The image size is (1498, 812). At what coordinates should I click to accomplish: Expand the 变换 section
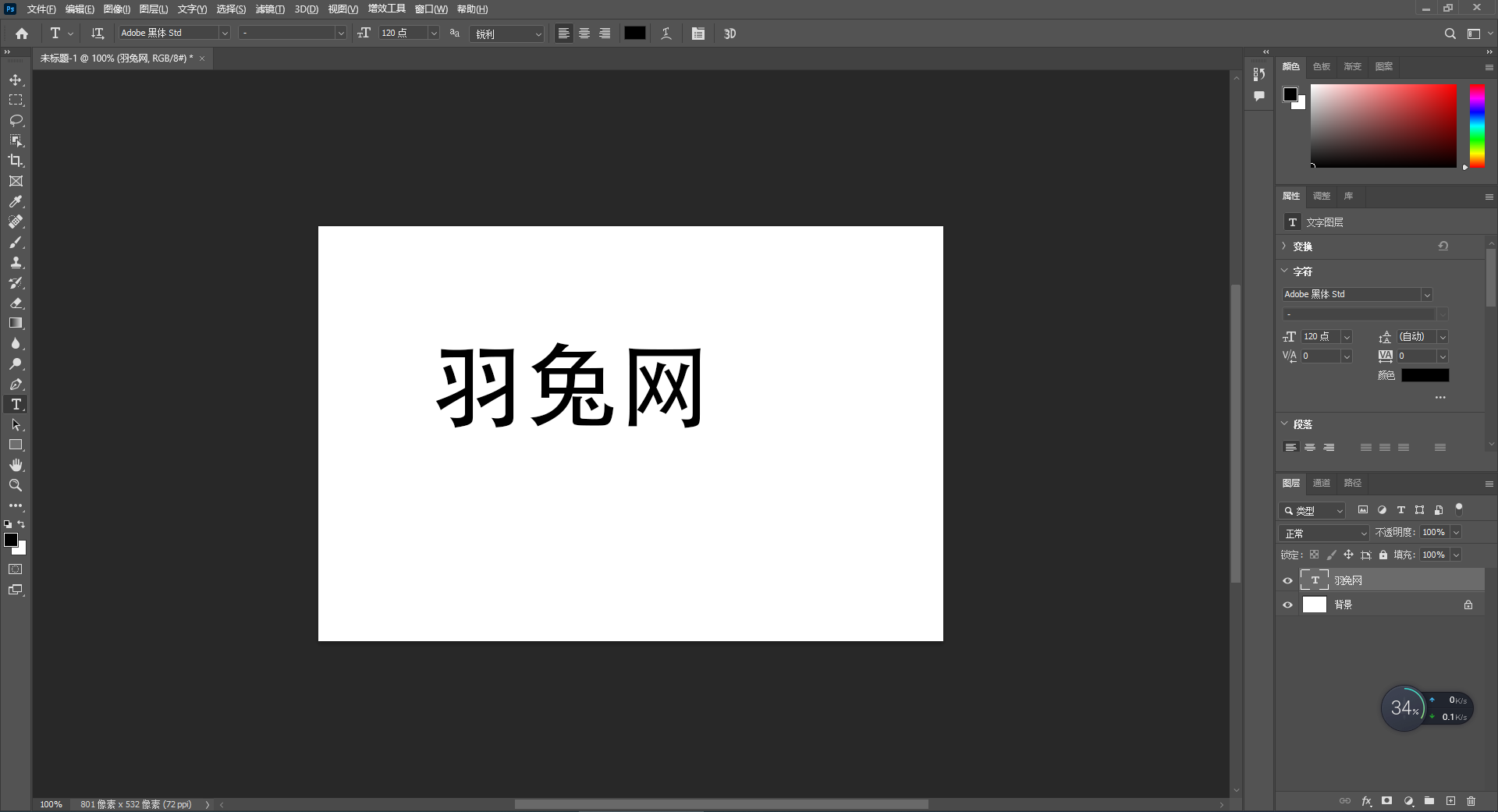pyautogui.click(x=1284, y=246)
